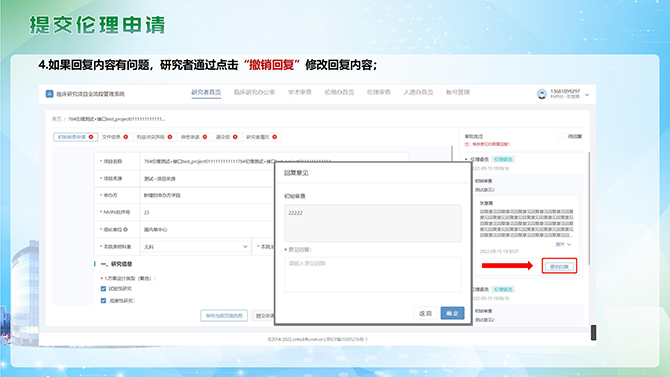Click red error icon on 研究者履历 tab
Viewport: 670px width, 377px height.
click(x=275, y=137)
